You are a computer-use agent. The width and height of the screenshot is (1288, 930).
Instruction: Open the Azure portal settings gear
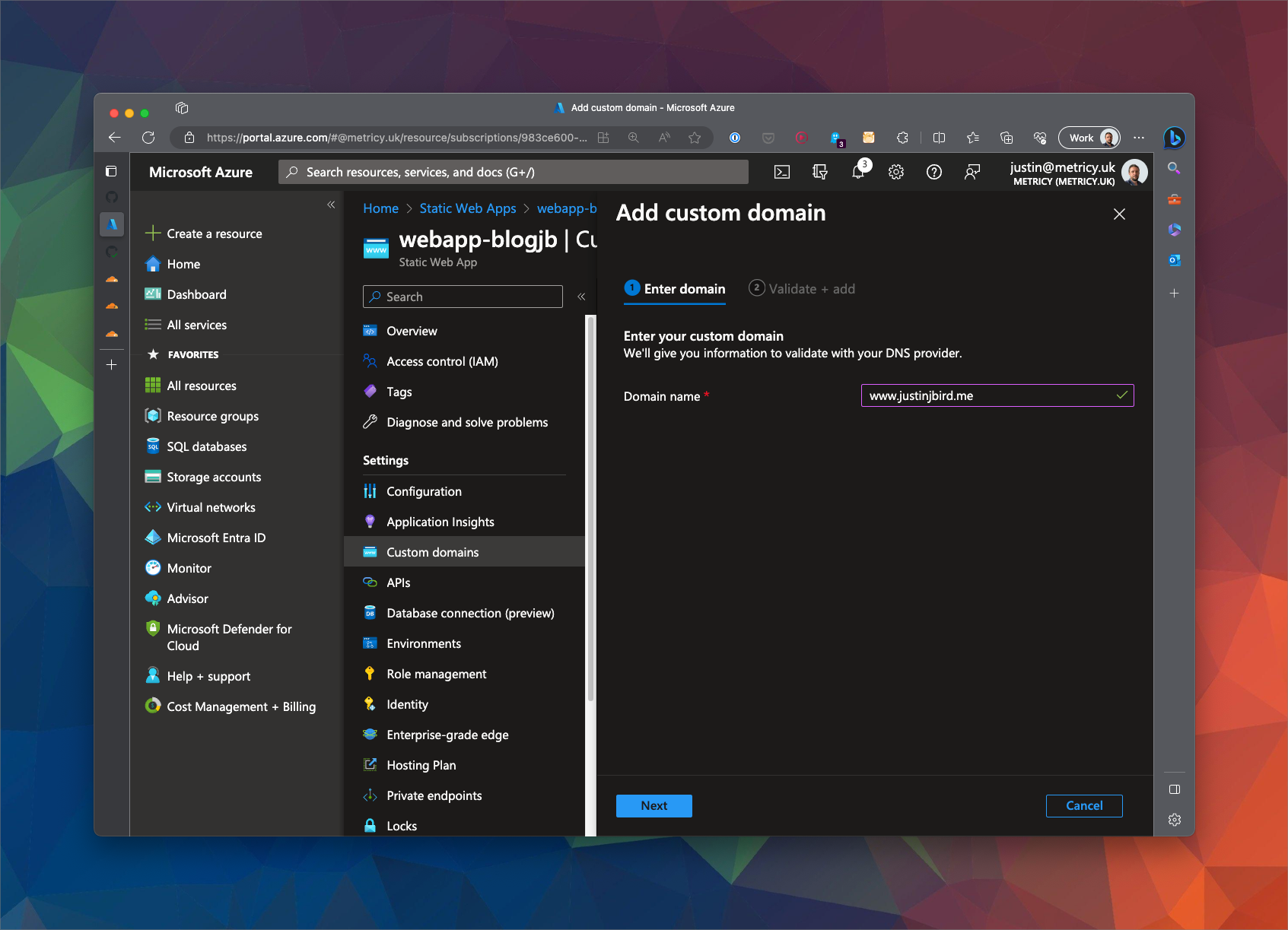coord(896,172)
